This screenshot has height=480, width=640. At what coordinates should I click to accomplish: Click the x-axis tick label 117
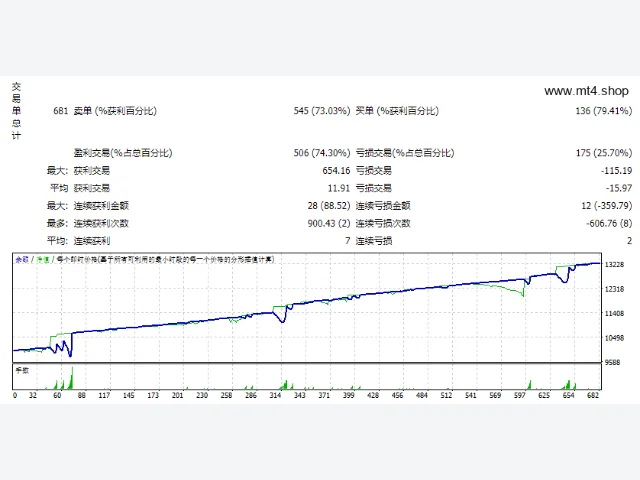(104, 395)
